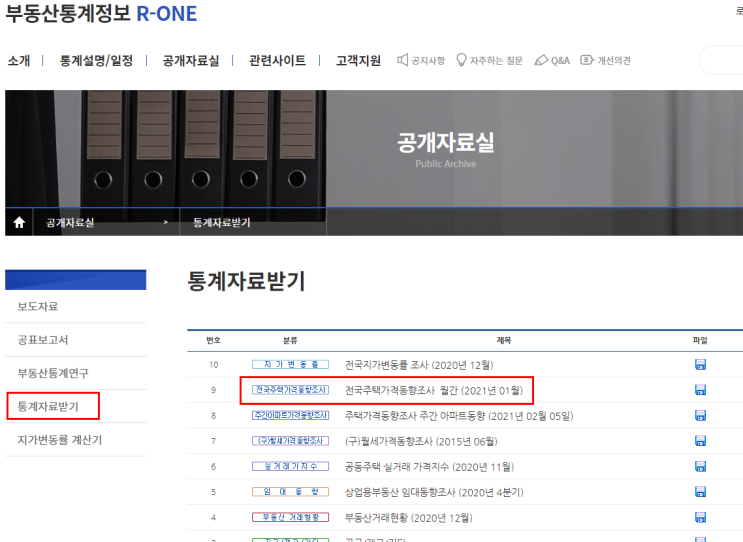Click the home icon in breadcrumb bar
743x542 pixels.
click(x=19, y=222)
